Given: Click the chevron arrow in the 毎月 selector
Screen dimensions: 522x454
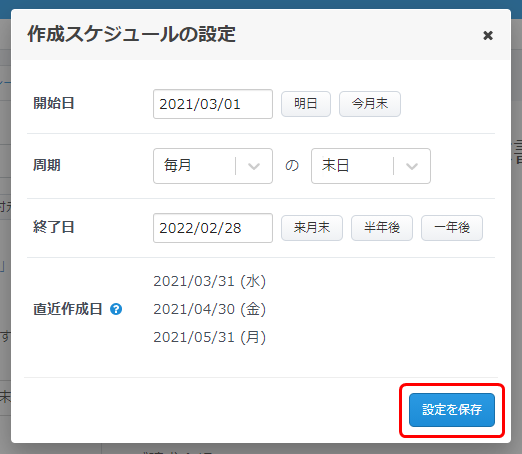Looking at the screenshot, I should click(254, 166).
